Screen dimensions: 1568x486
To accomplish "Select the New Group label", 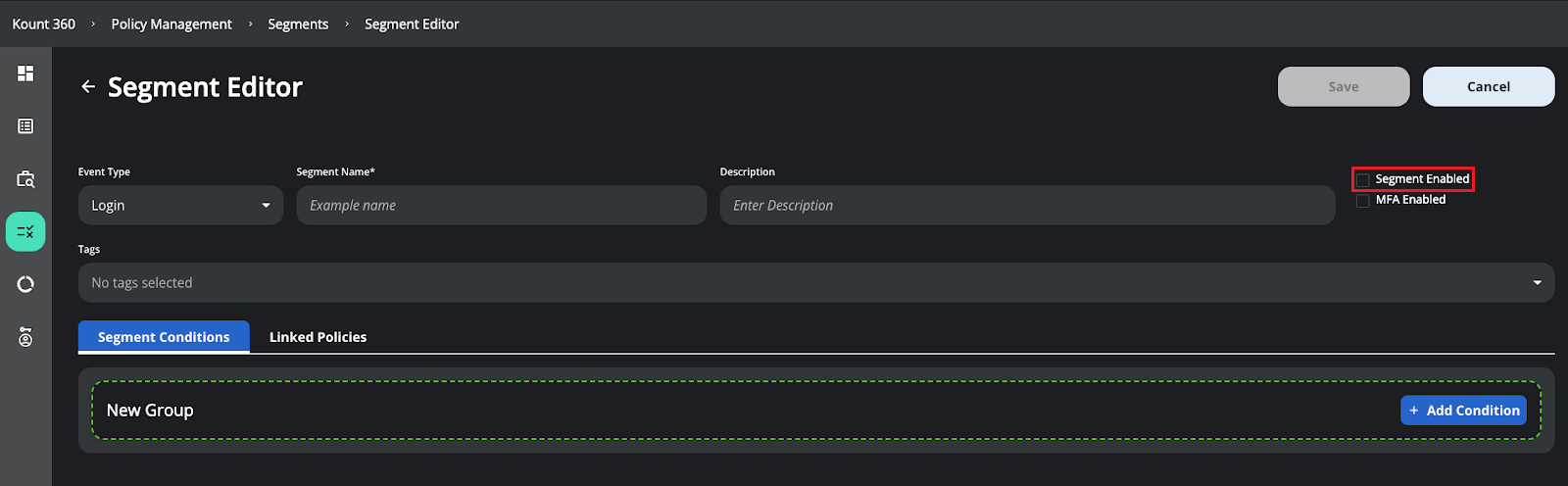I will point(150,411).
